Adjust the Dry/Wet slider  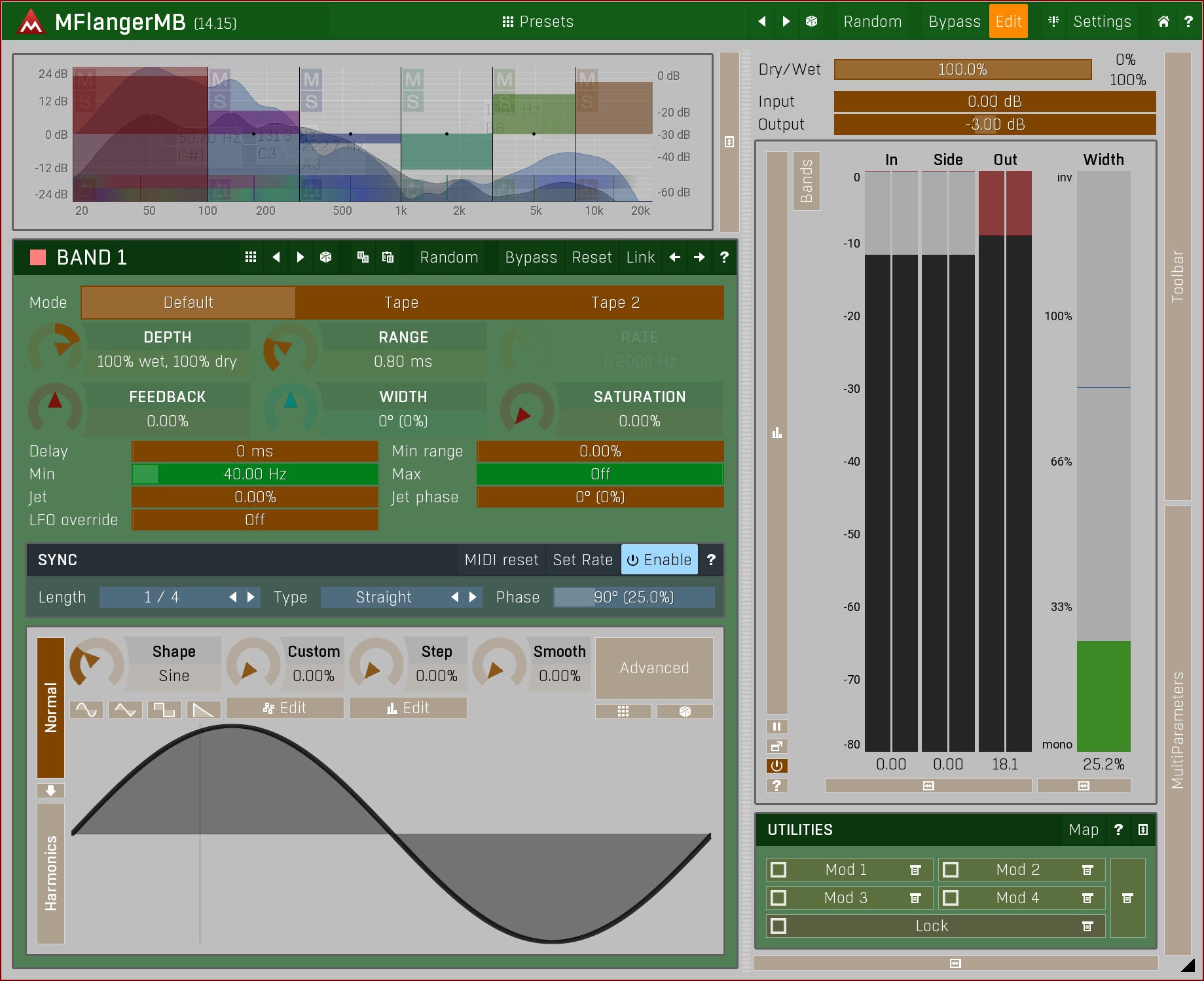click(x=962, y=69)
